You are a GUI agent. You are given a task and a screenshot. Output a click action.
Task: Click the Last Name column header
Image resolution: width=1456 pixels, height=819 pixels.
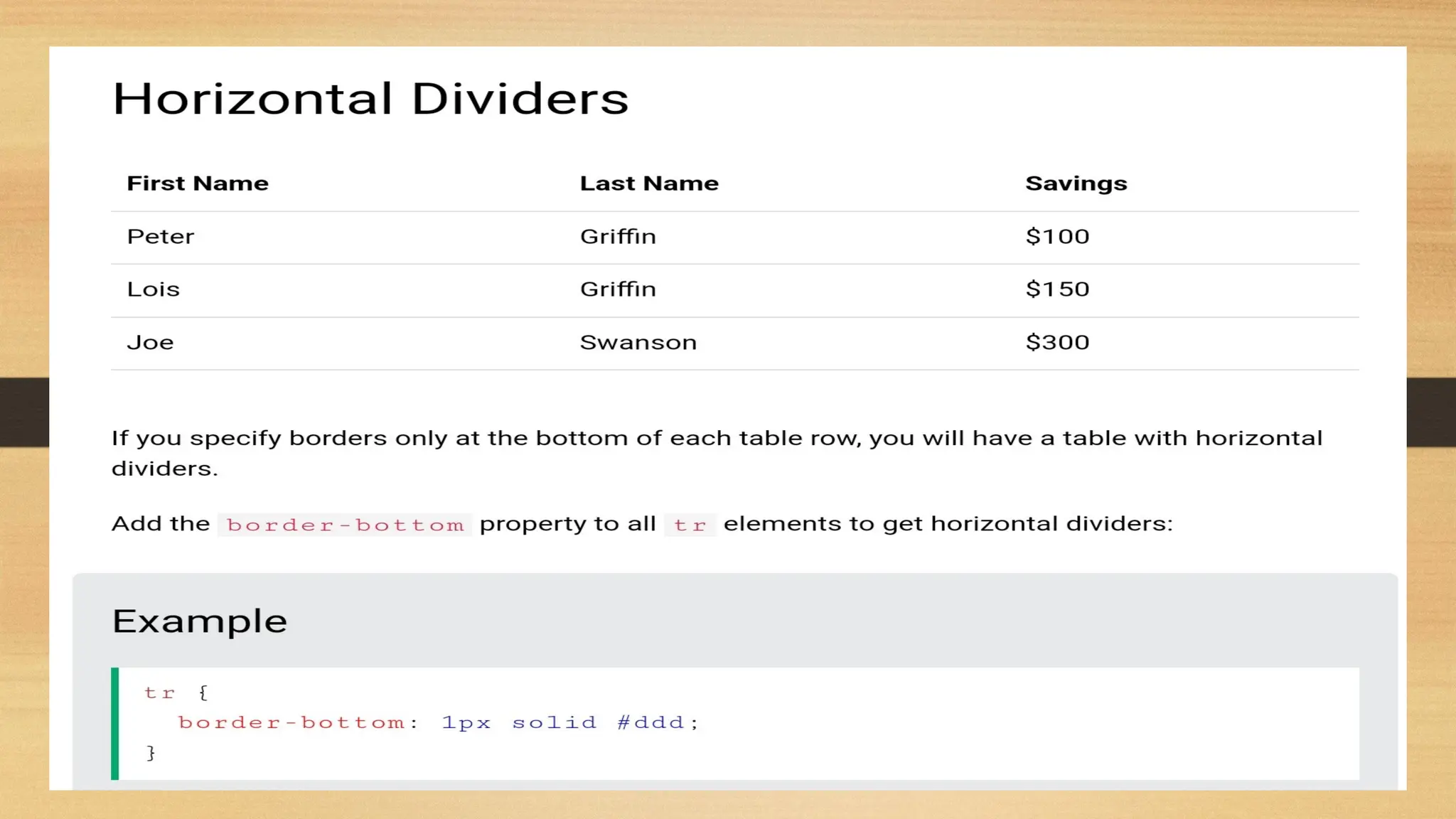tap(649, 183)
